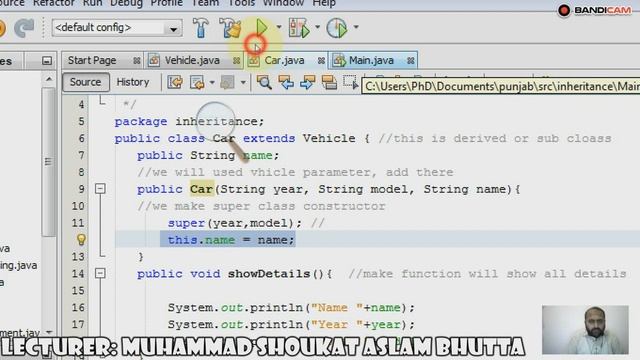Collapse the Car constructor code fold
The image size is (640, 360).
click(100, 189)
